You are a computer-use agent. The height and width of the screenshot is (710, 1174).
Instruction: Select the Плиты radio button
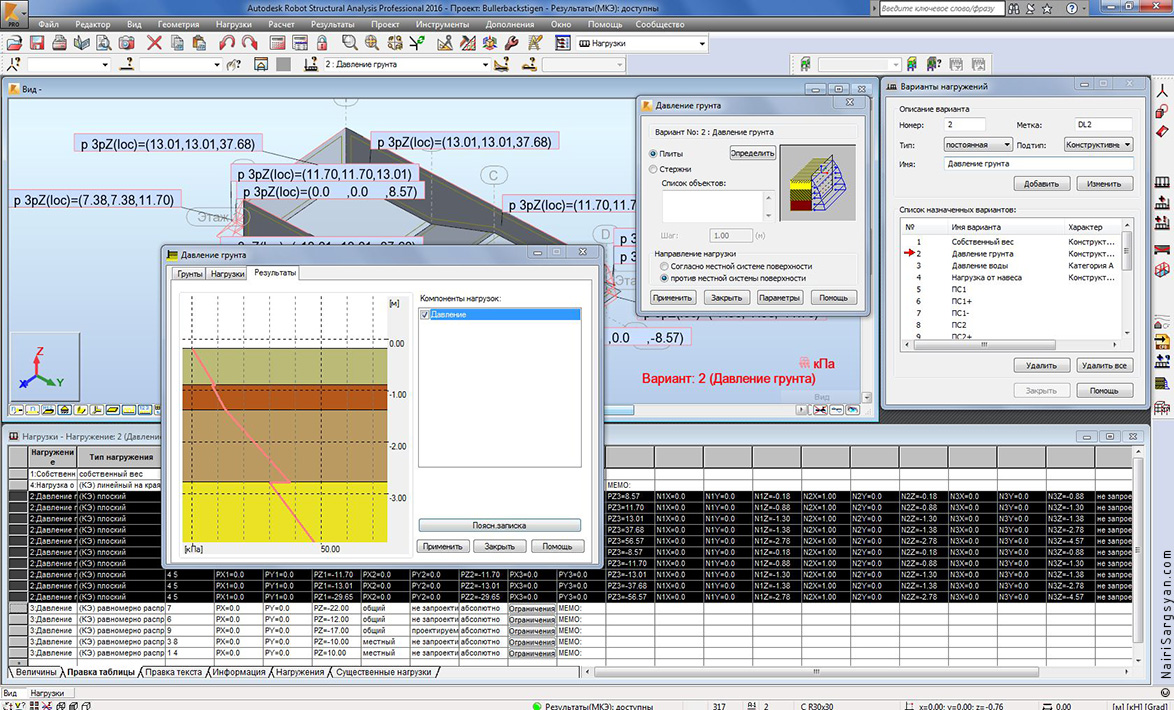pyautogui.click(x=653, y=154)
